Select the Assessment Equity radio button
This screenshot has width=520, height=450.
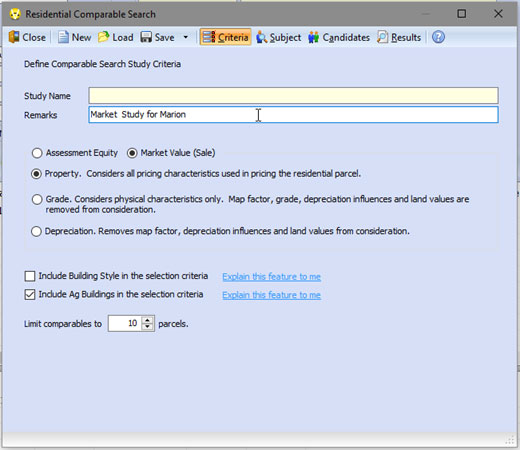pyautogui.click(x=37, y=153)
